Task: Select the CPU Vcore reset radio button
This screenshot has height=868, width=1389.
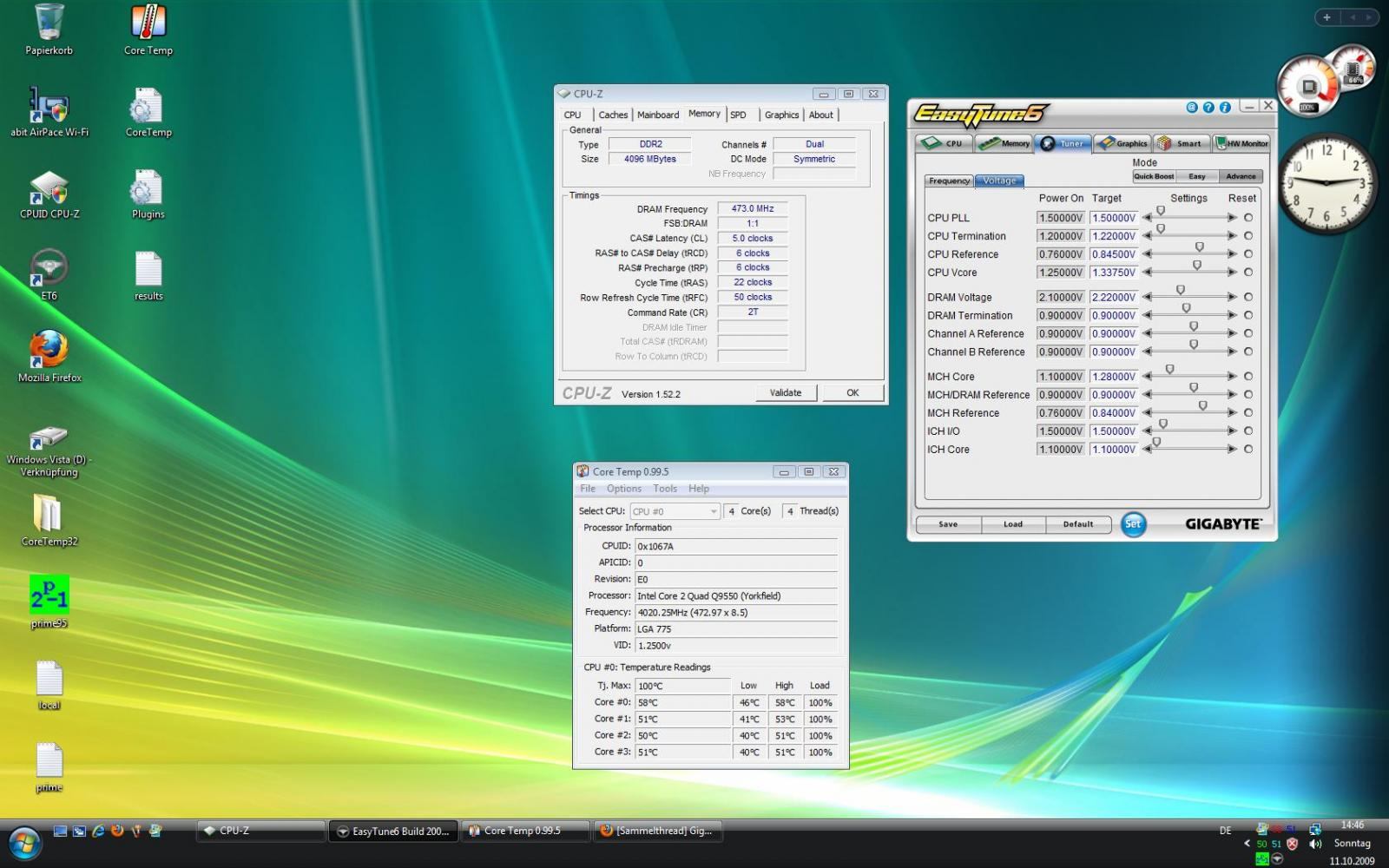Action: click(x=1248, y=273)
